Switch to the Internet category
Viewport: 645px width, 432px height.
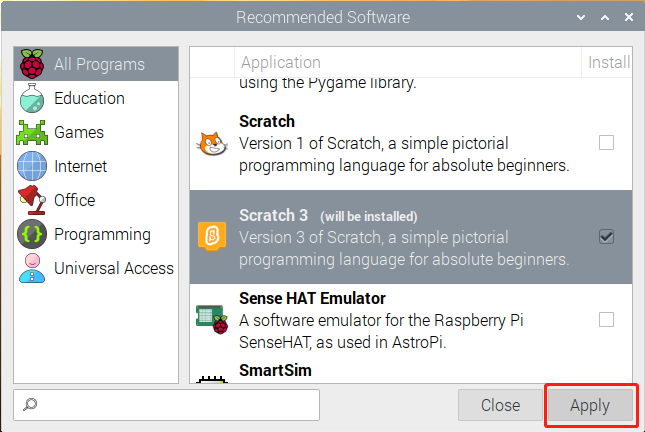click(96, 166)
